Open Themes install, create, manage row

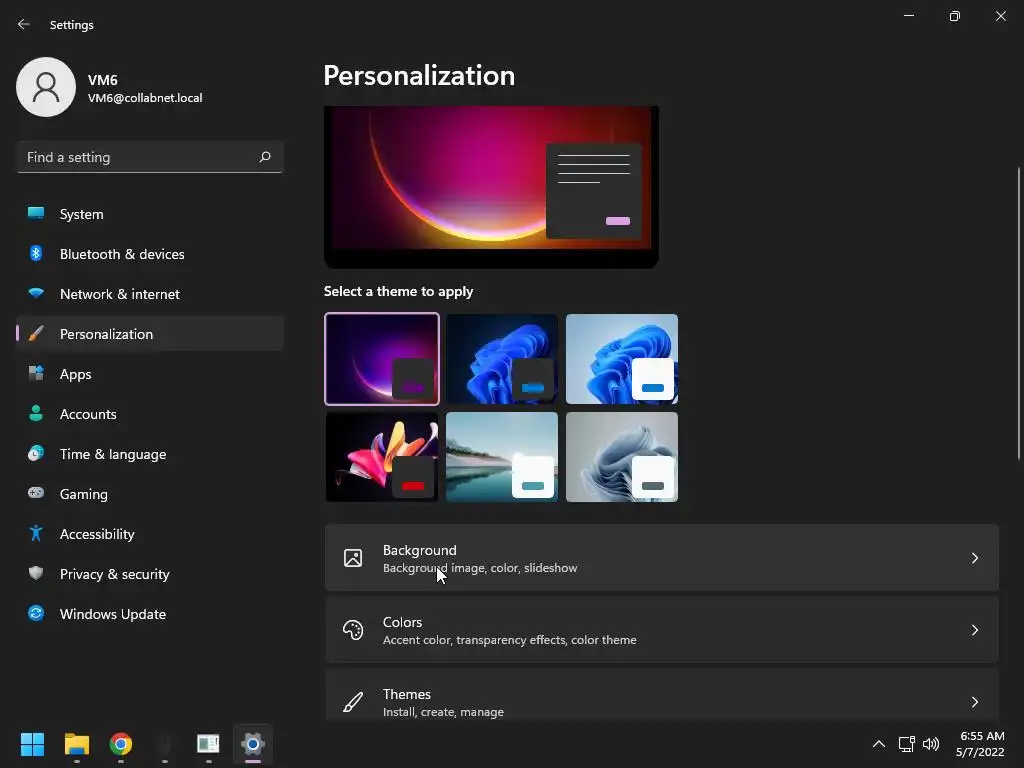(x=662, y=695)
